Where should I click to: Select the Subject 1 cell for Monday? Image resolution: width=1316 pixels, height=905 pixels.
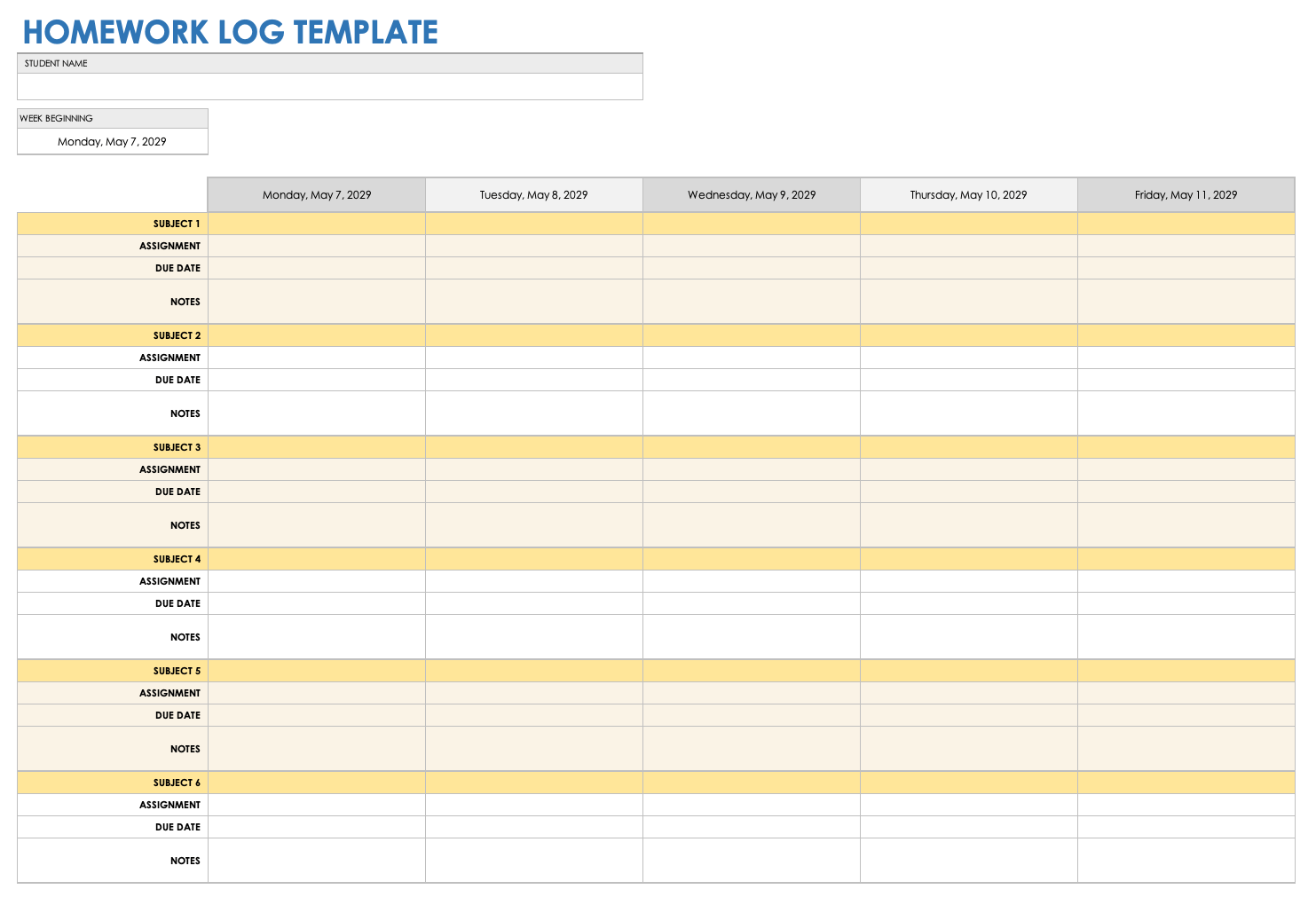pyautogui.click(x=317, y=224)
